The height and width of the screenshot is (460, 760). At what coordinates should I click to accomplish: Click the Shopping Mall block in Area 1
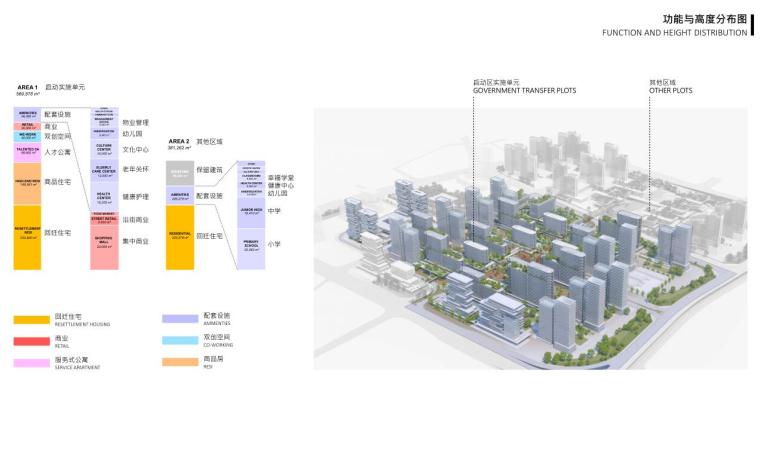104,246
